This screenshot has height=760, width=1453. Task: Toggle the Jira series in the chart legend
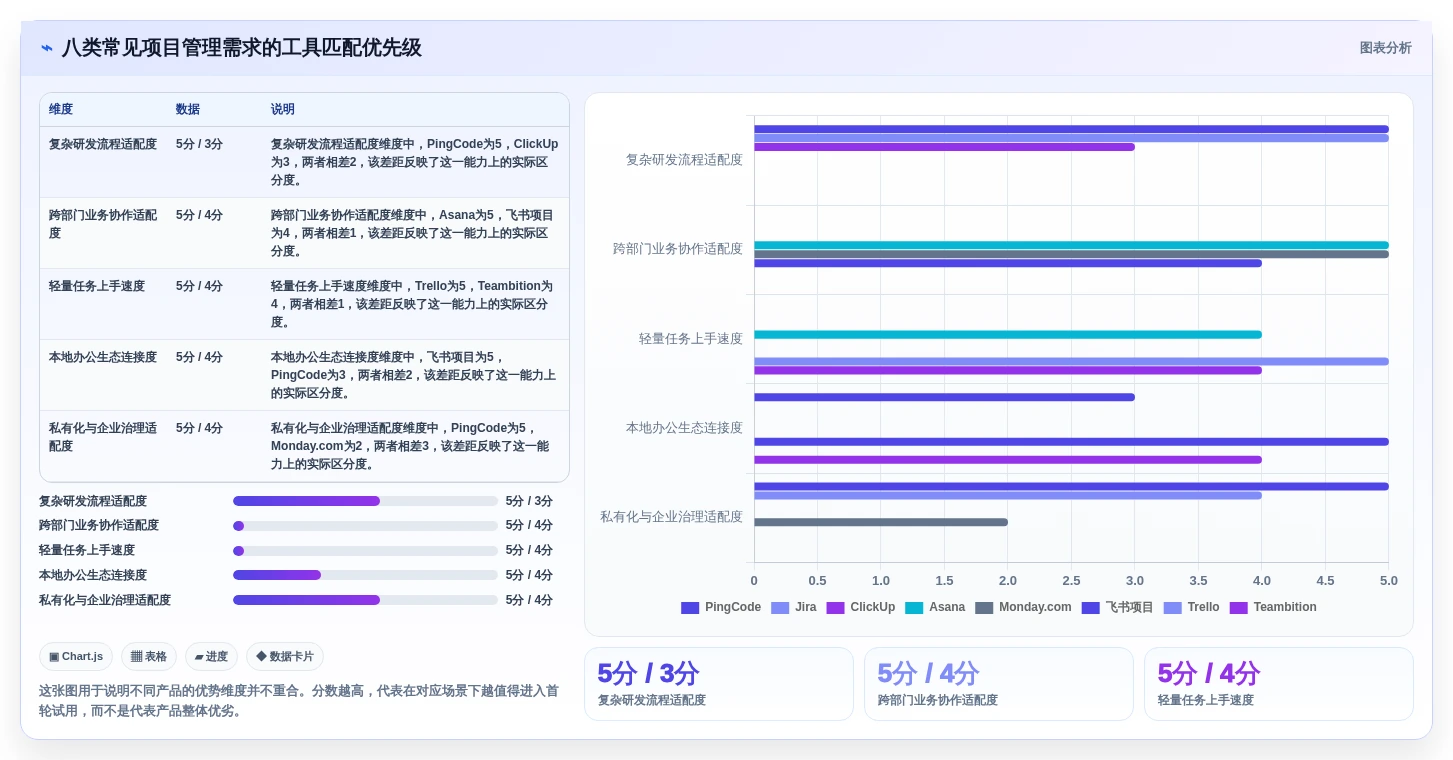tap(794, 607)
